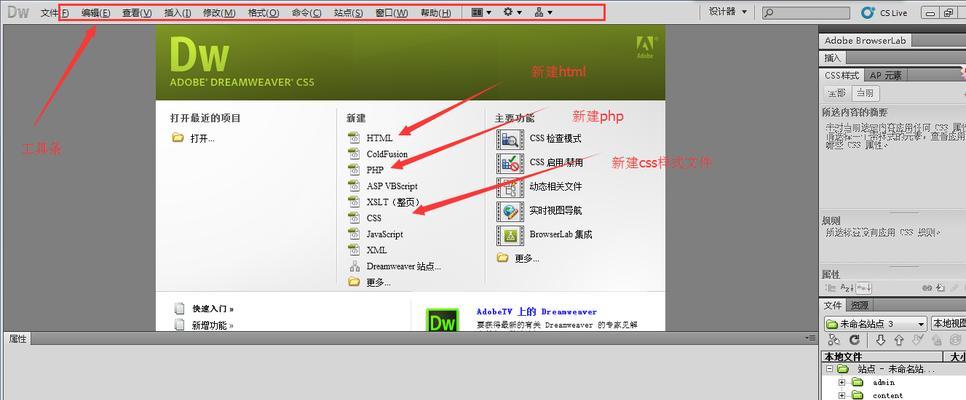Open the 未命名站点 3 site dropdown
This screenshot has width=966, height=400.
click(x=875, y=324)
